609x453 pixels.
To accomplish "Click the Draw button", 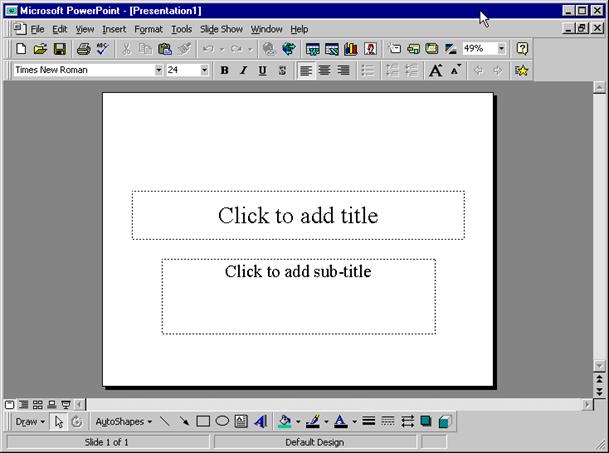I will point(30,422).
